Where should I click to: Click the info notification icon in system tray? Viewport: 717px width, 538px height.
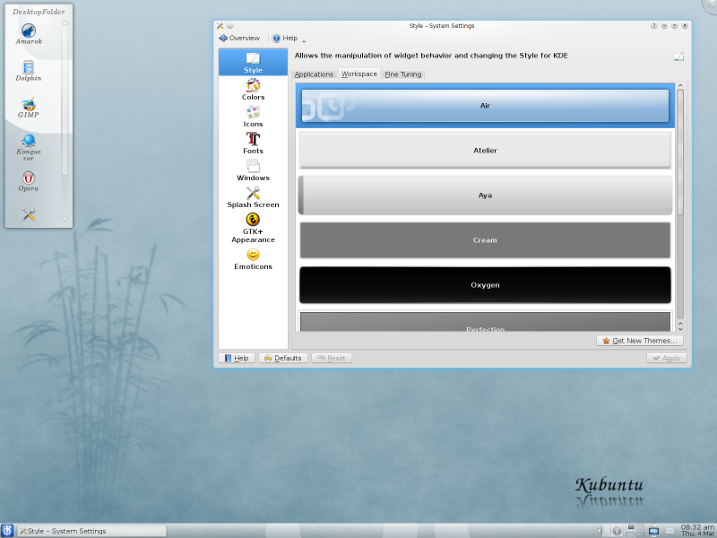tap(616, 531)
